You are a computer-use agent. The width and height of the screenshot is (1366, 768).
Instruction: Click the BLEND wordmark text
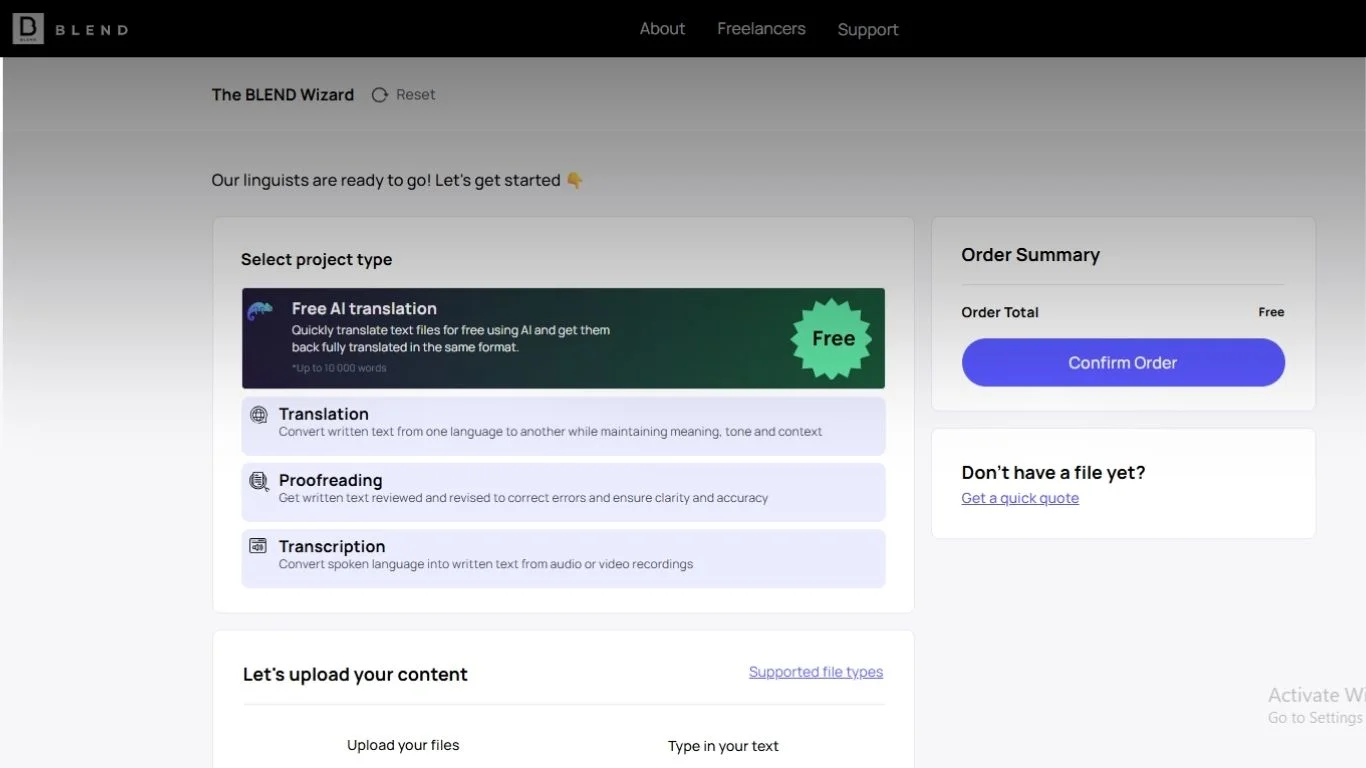(x=92, y=30)
